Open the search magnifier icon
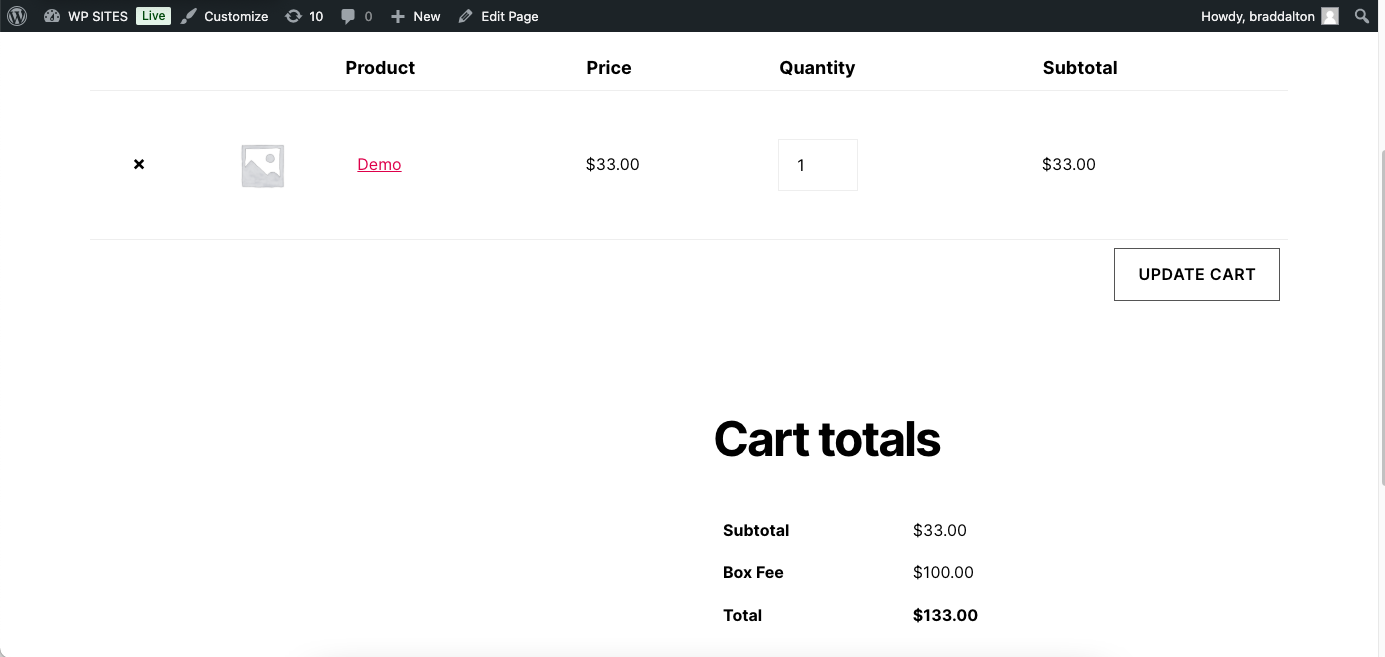Viewport: 1385px width, 657px height. pos(1362,16)
